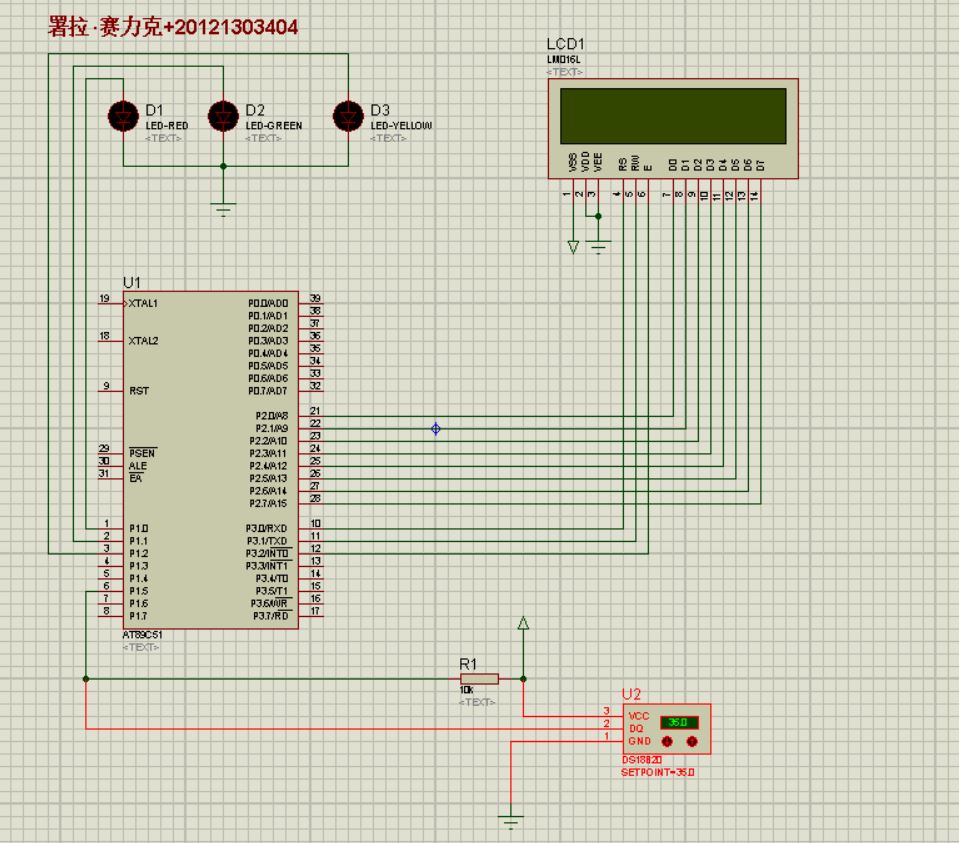Select the D3 yellow LED symbol

coord(348,116)
